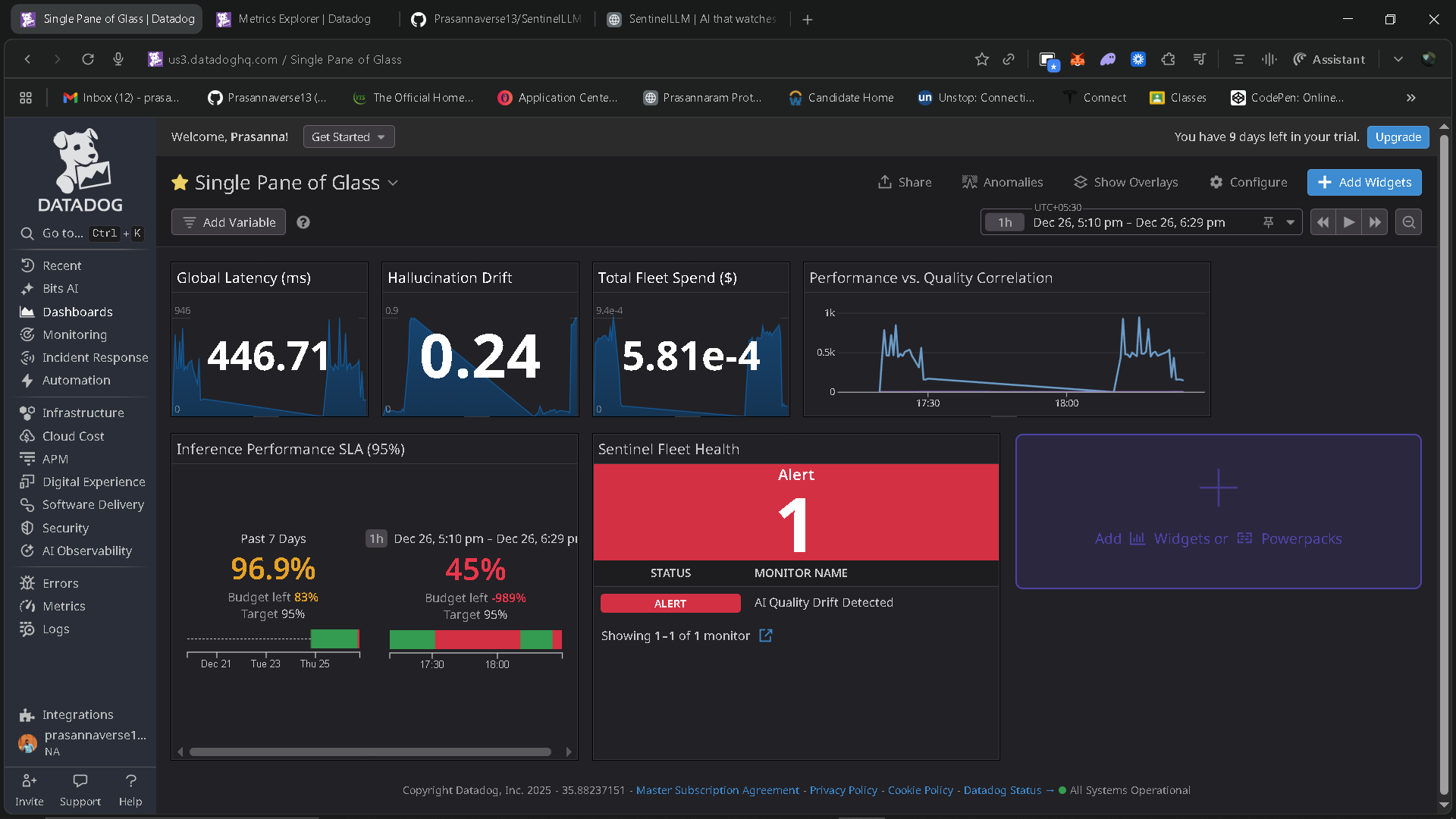Click the SLA widget horizontal scrollbar
This screenshot has width=1456, height=819.
tap(370, 752)
